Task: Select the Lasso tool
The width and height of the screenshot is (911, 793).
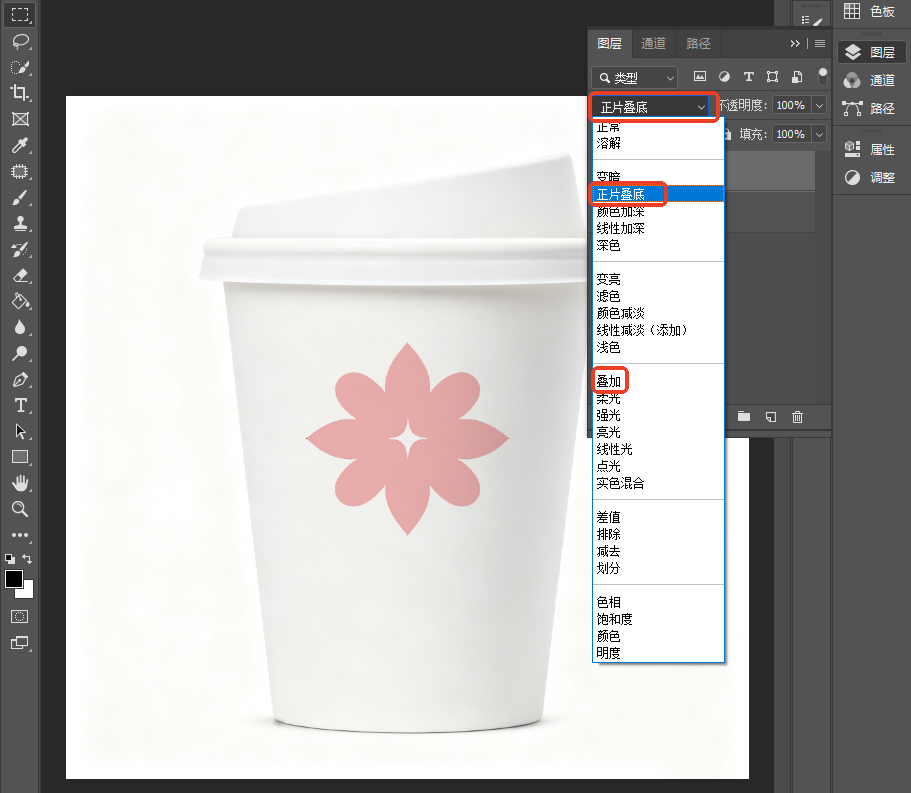Action: pos(20,41)
